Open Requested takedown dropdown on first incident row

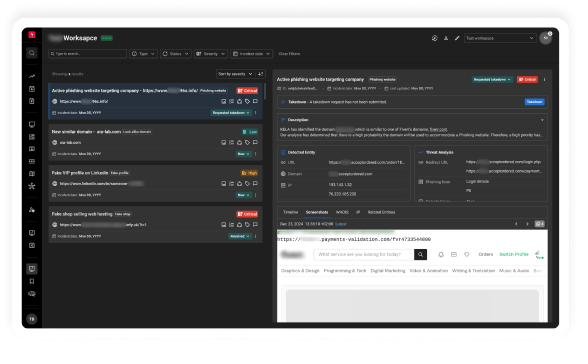(x=231, y=113)
